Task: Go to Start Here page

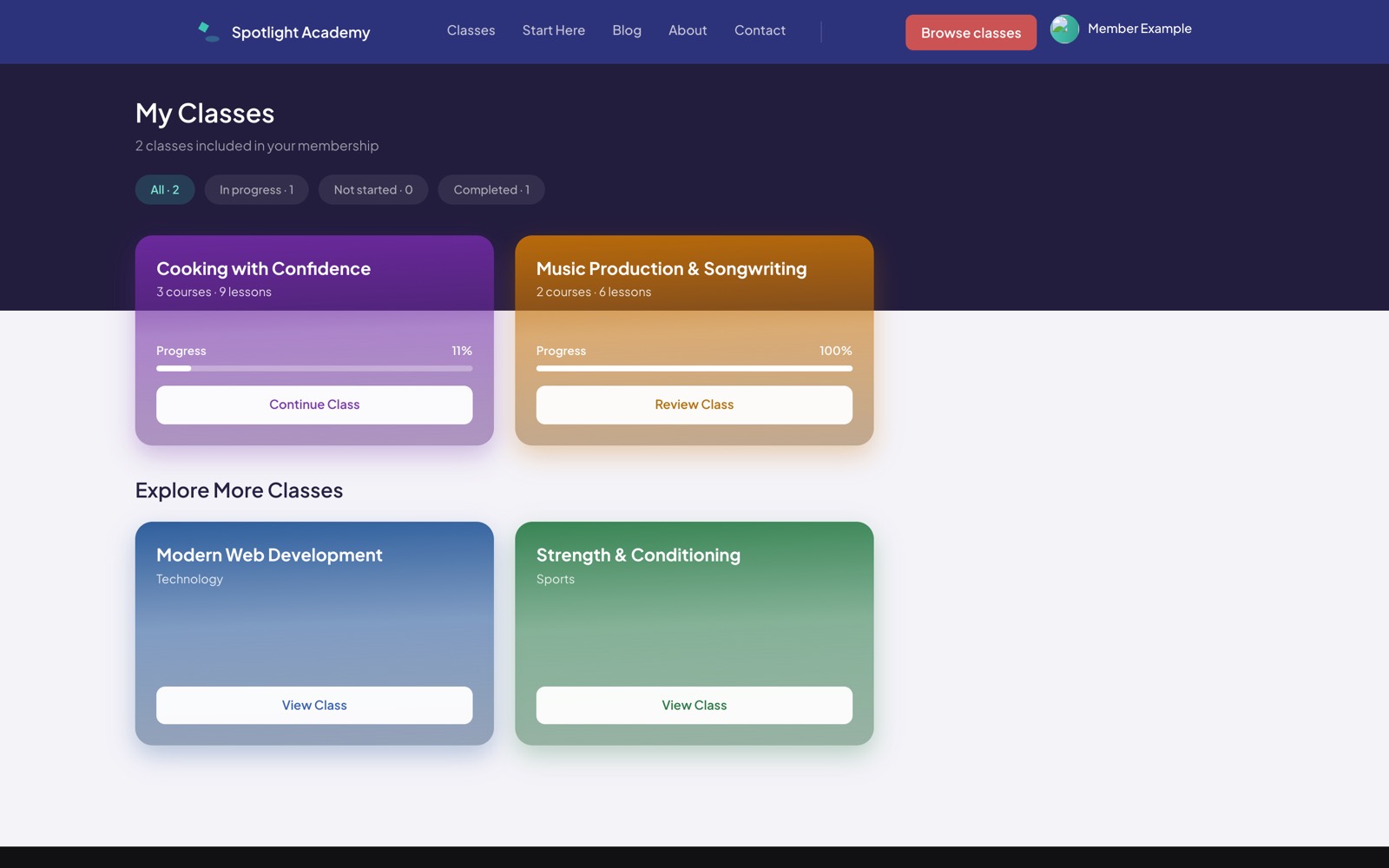Action: [x=554, y=30]
